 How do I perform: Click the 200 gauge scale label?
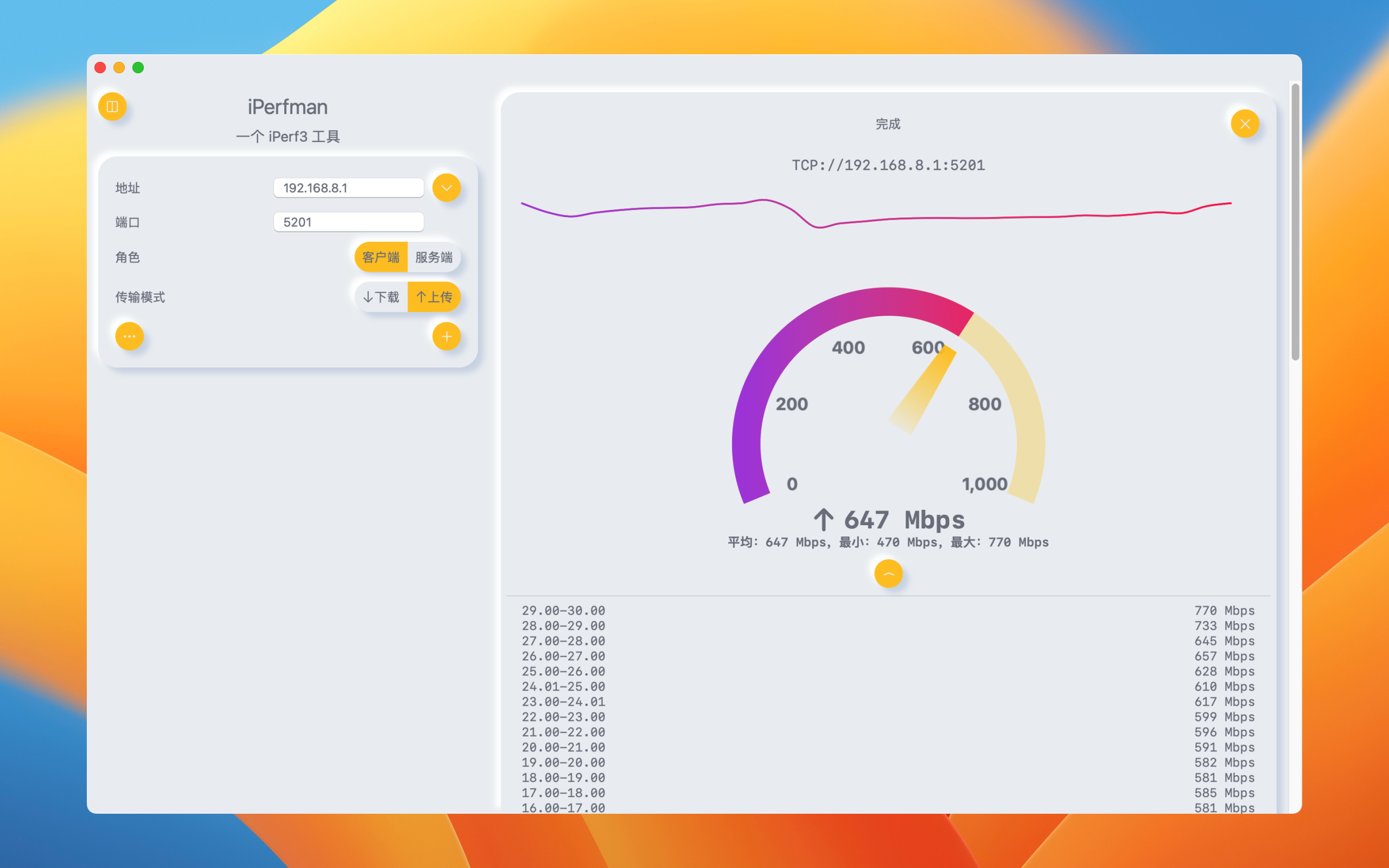coord(792,404)
